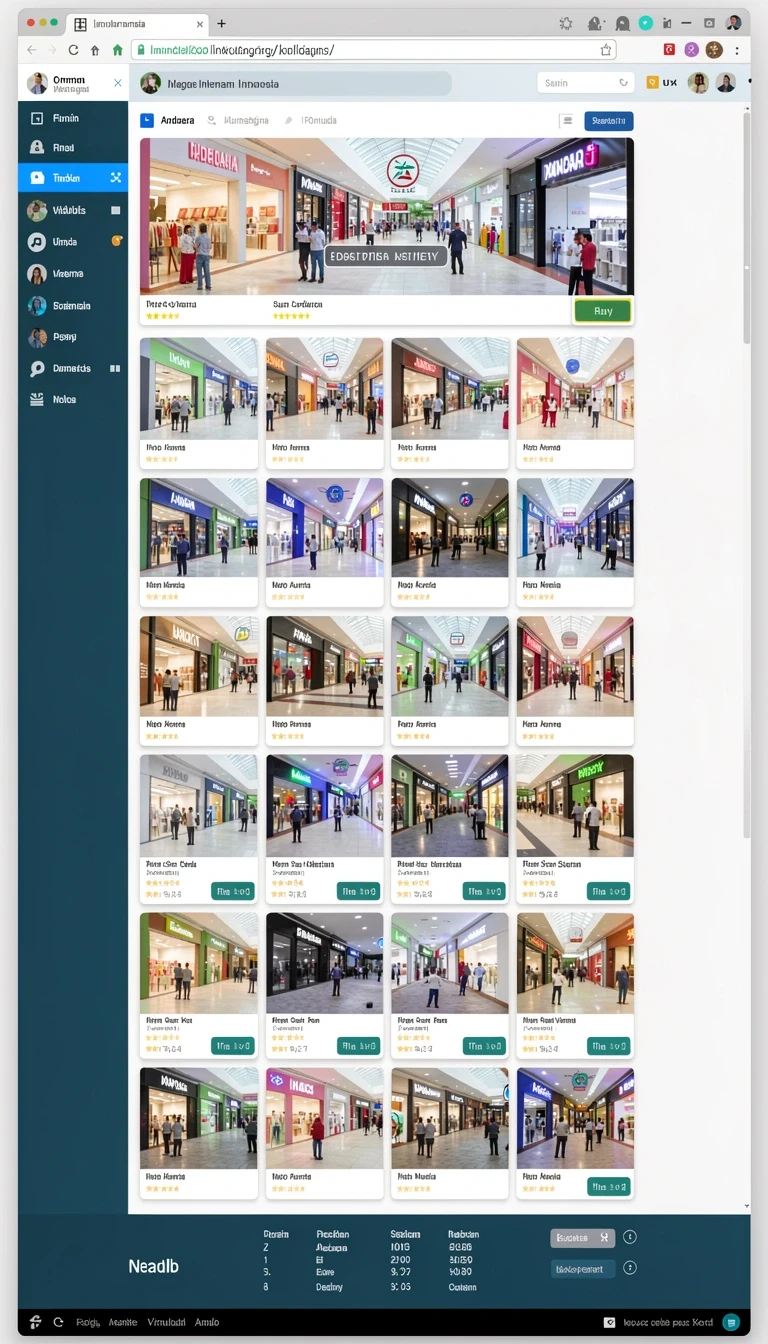Click the browser address bar
768x1344 pixels.
(x=374, y=49)
